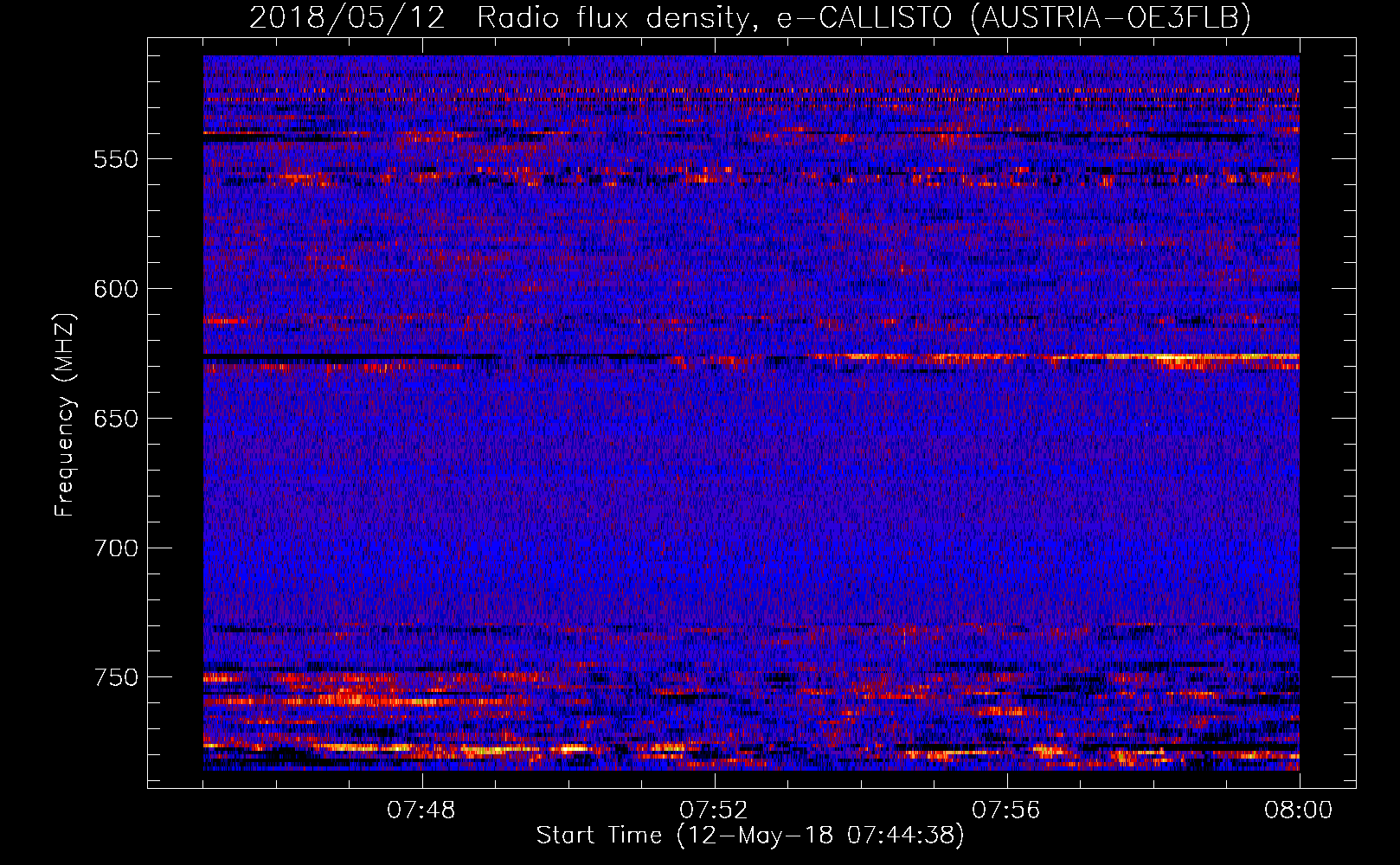Click the 08:00 time tick label
Image resolution: width=1400 pixels, height=865 pixels.
pyautogui.click(x=1299, y=811)
